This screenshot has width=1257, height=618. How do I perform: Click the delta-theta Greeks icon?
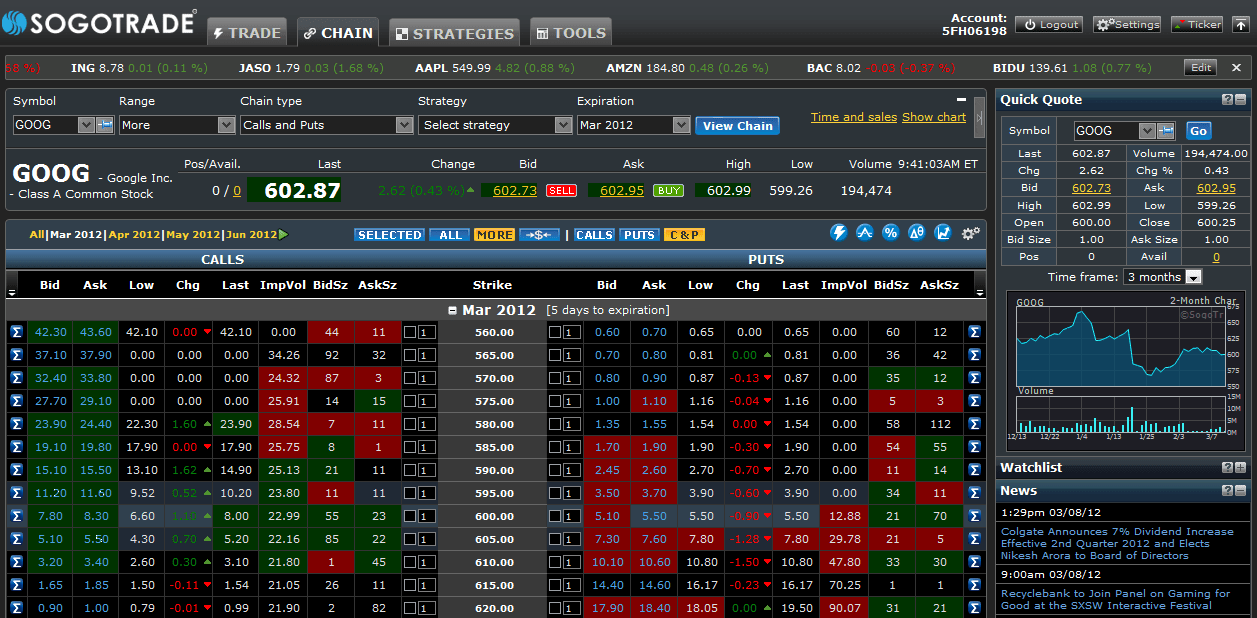pyautogui.click(x=916, y=233)
